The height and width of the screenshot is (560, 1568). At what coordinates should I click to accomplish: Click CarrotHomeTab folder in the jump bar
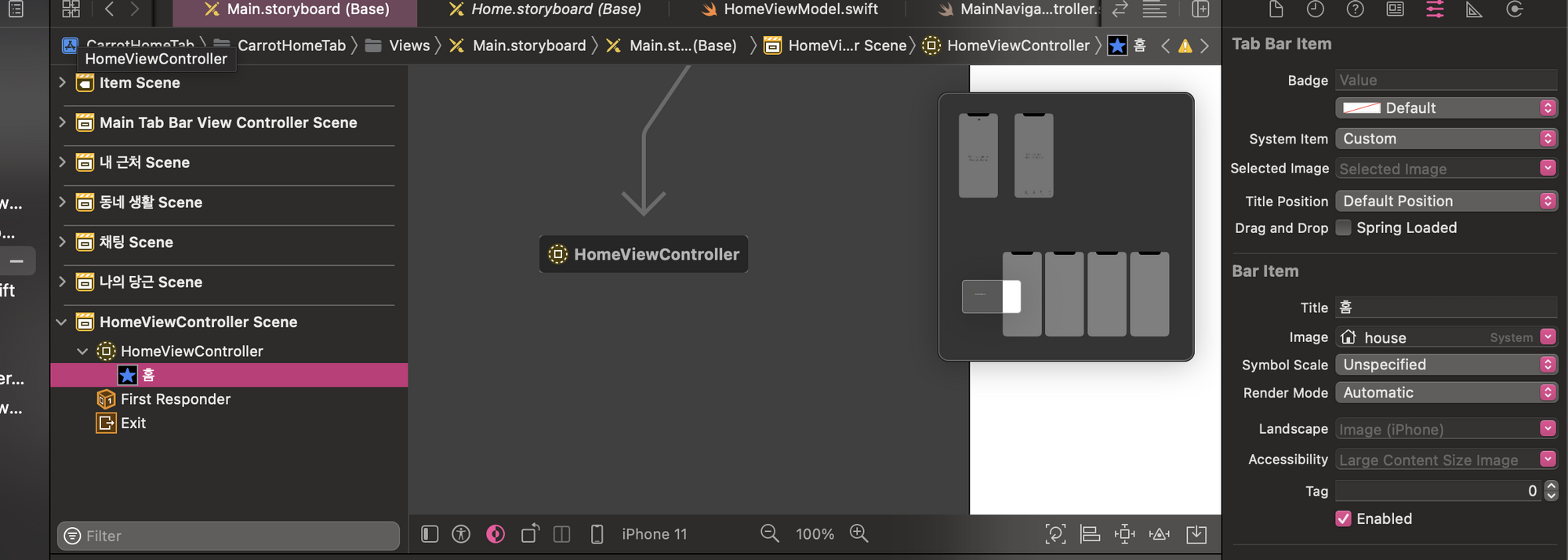[280, 45]
